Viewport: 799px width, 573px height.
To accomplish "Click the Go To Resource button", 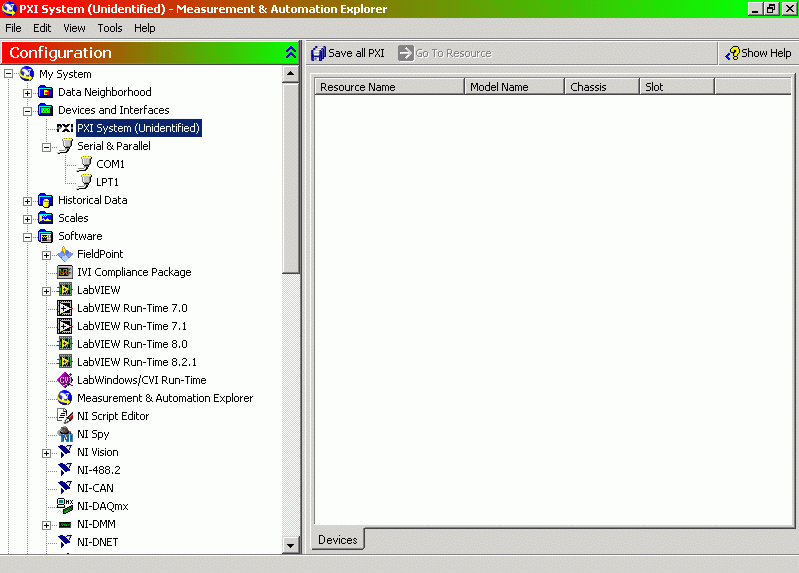I will click(445, 53).
